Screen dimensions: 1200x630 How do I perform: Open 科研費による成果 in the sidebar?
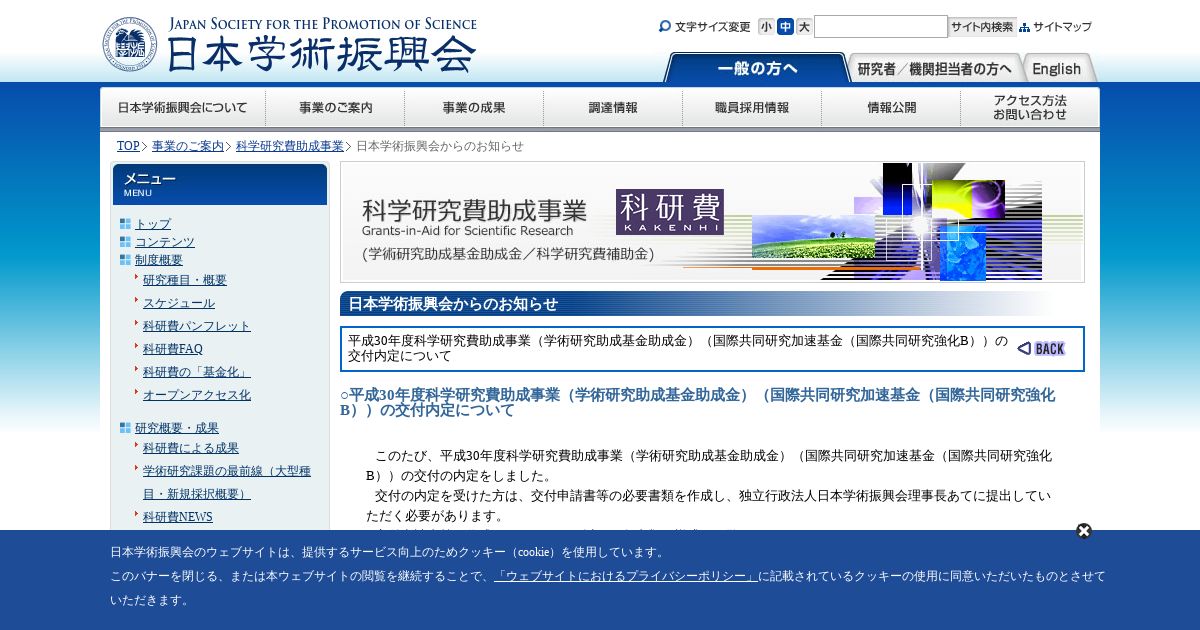pos(191,448)
